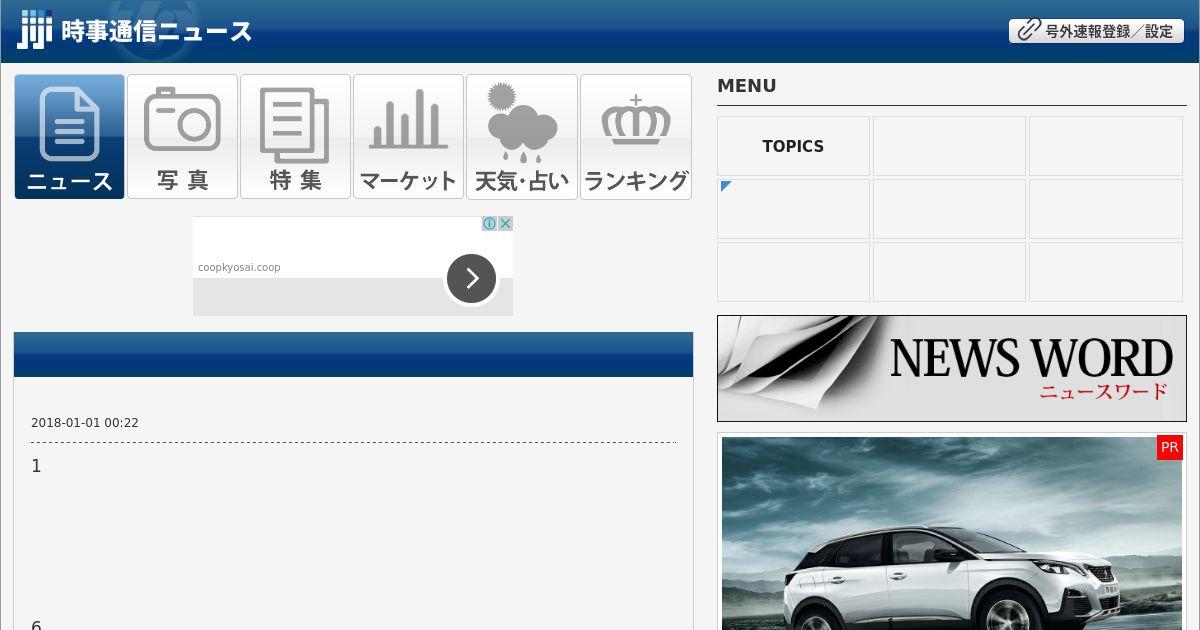Image resolution: width=1200 pixels, height=630 pixels.
Task: Click the ad arrow button on coopkyosai banner
Action: tap(471, 279)
